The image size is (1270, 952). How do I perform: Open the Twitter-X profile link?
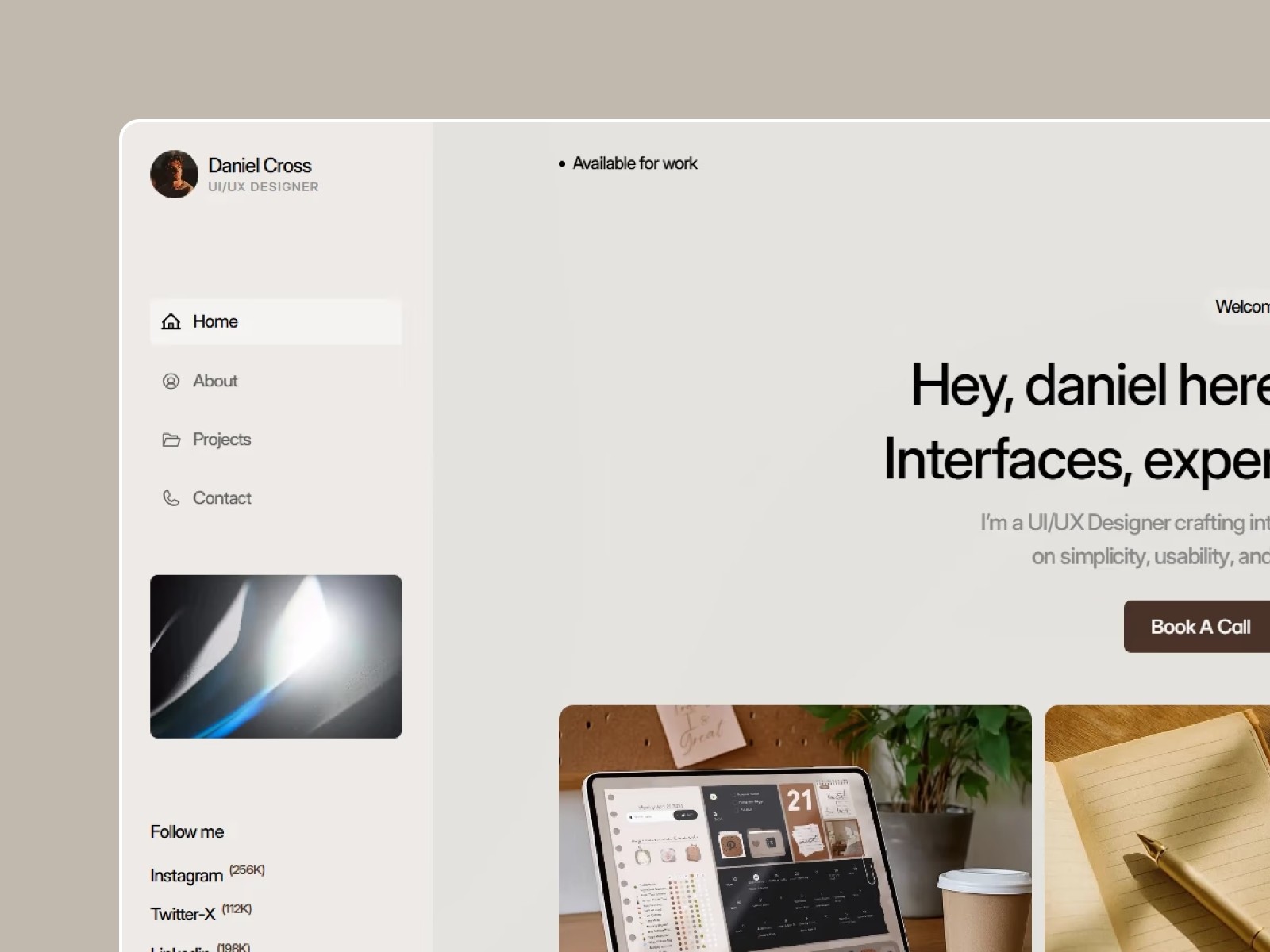(183, 914)
